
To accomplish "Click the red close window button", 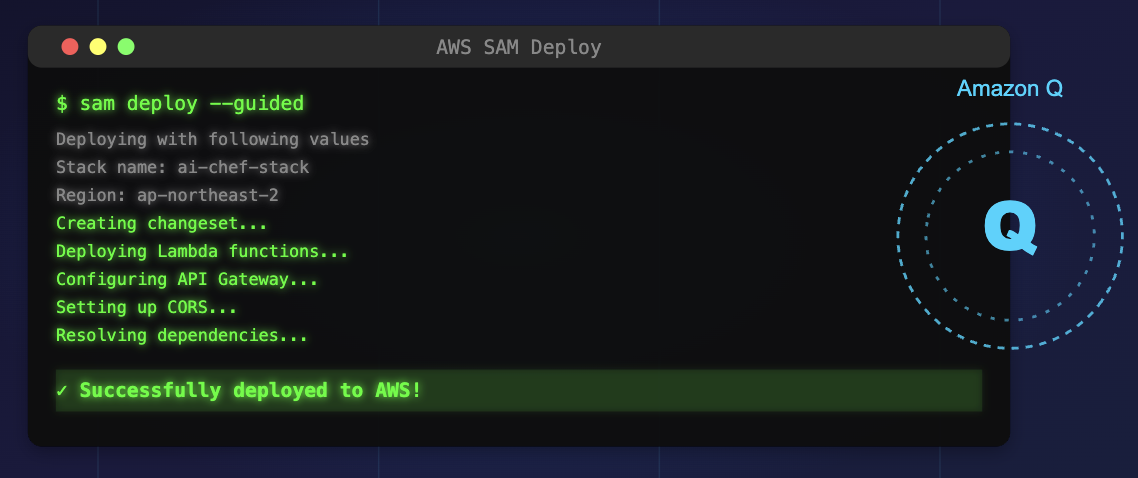I will tap(70, 47).
